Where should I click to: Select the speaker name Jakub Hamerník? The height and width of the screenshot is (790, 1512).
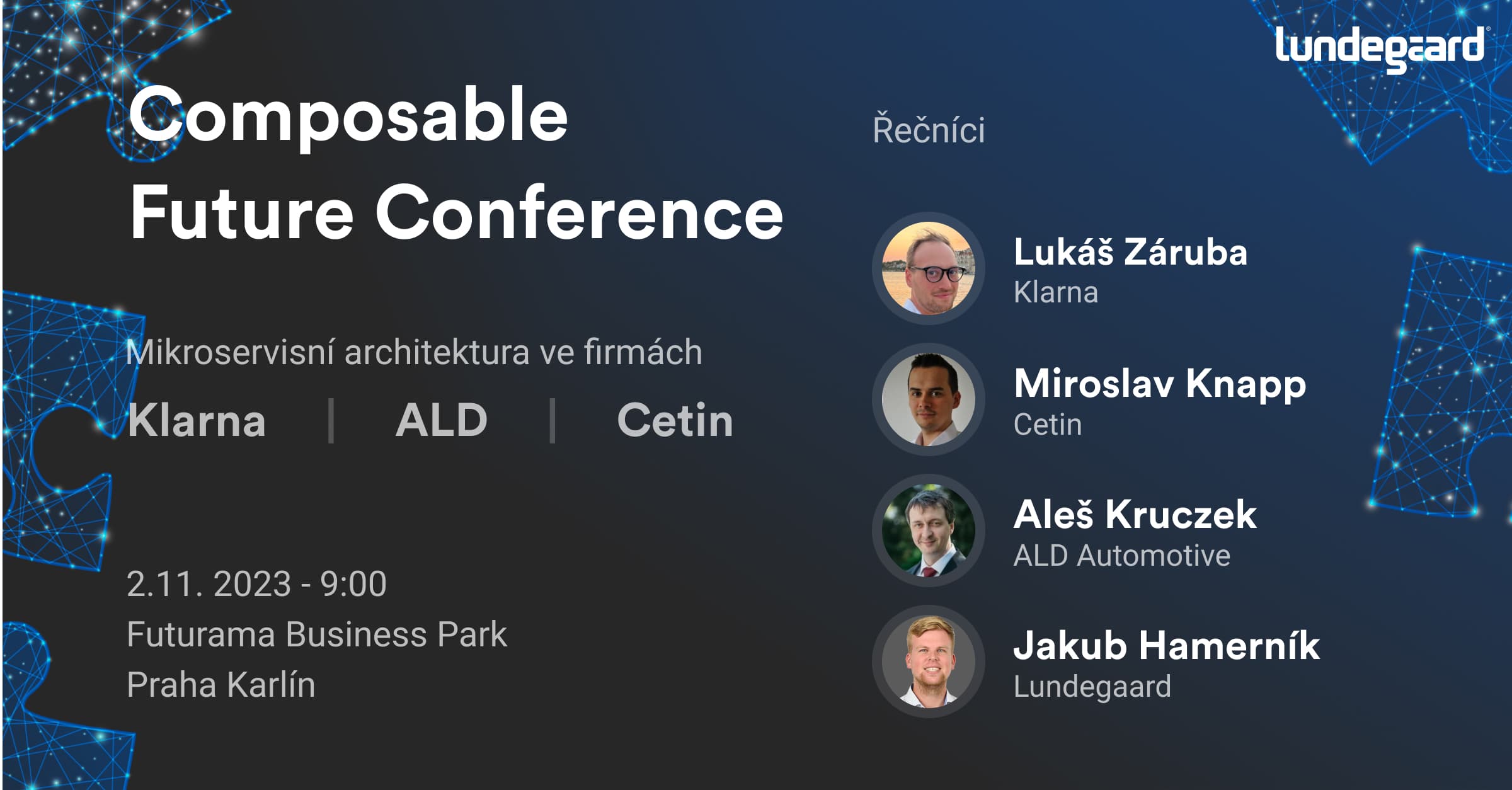point(1166,646)
